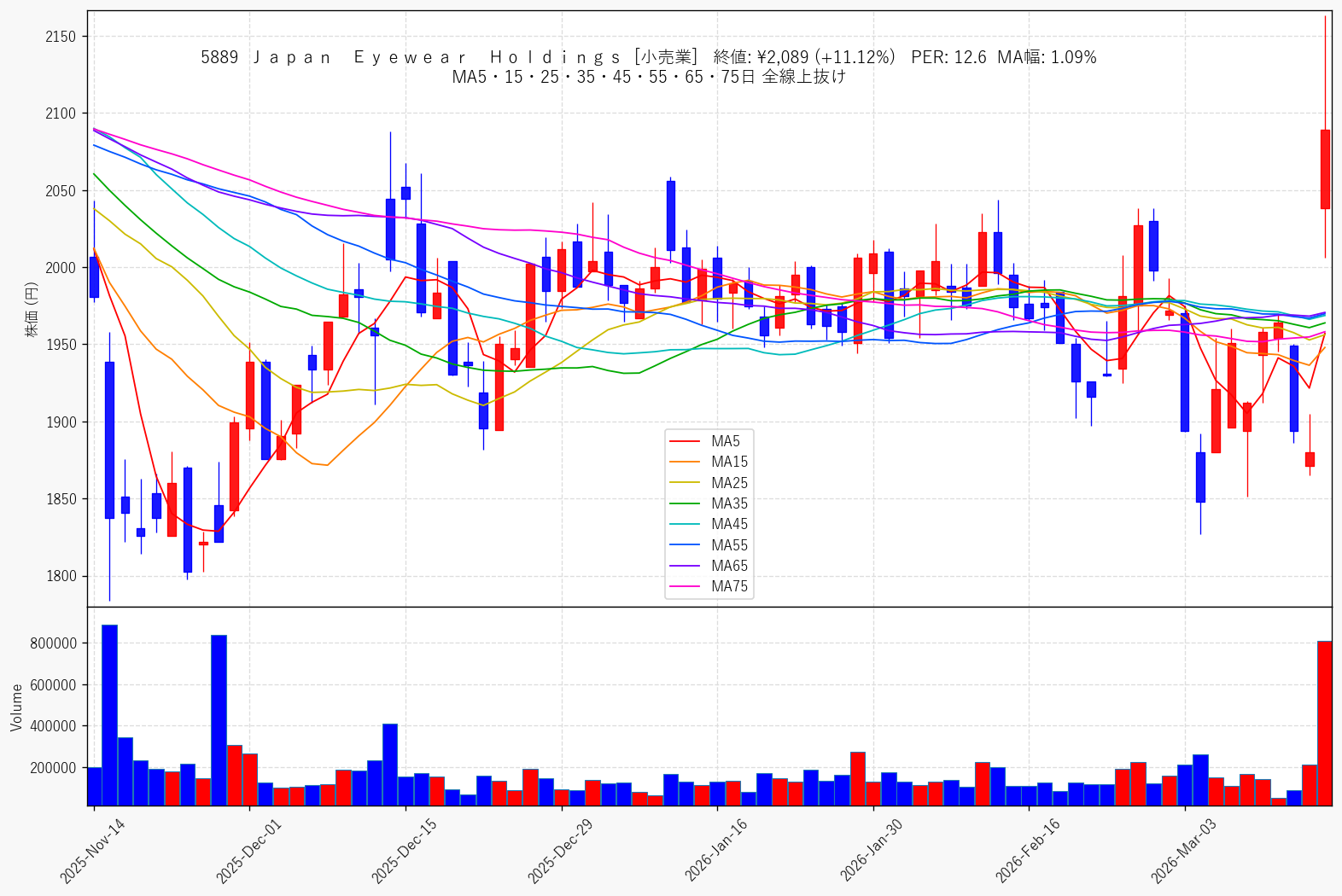This screenshot has height=896, width=1342.
Task: Click the MA75 legend label
Action: click(729, 586)
